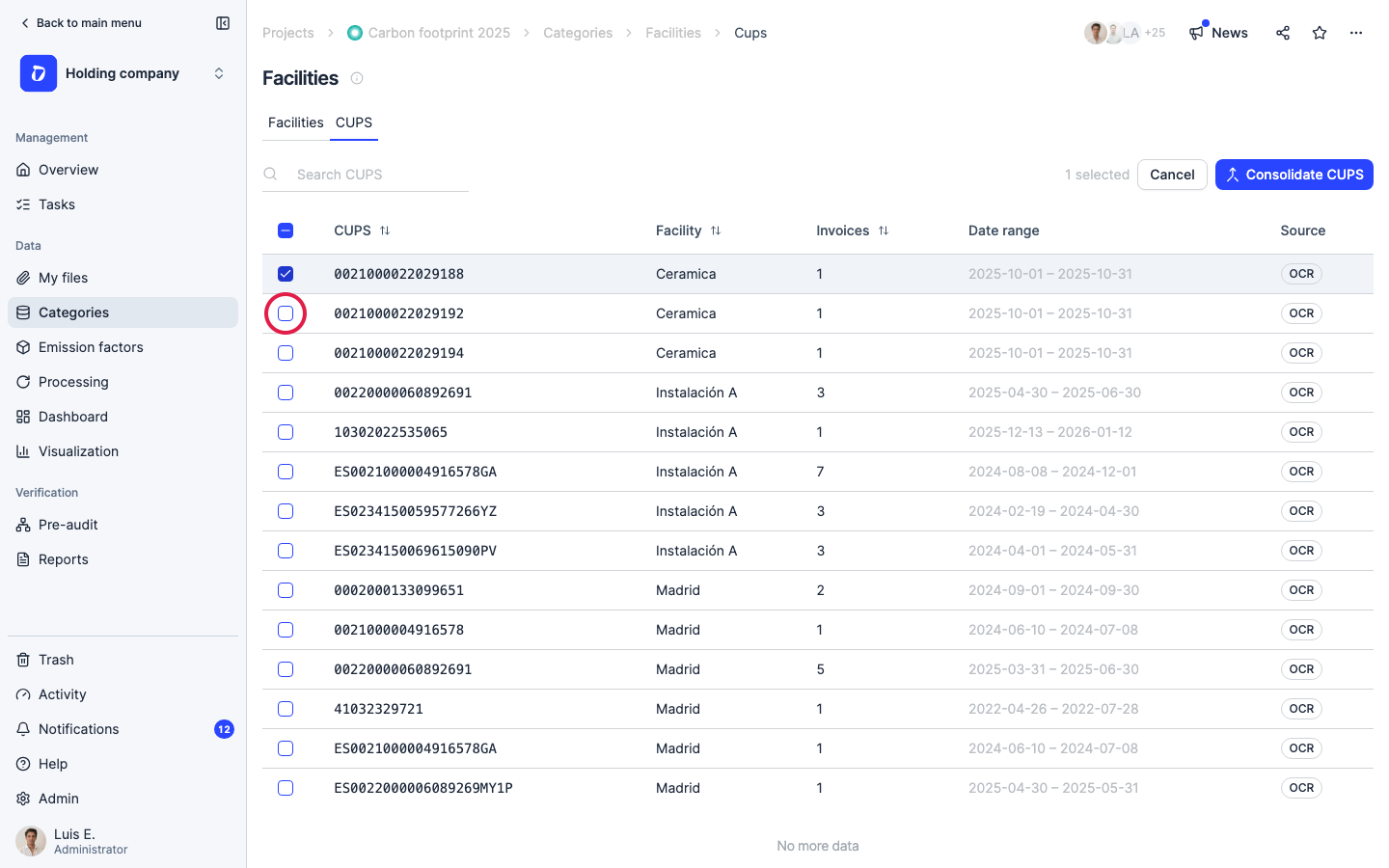Image resolution: width=1389 pixels, height=868 pixels.
Task: Click the info icon beside Facilities title
Action: click(x=357, y=78)
